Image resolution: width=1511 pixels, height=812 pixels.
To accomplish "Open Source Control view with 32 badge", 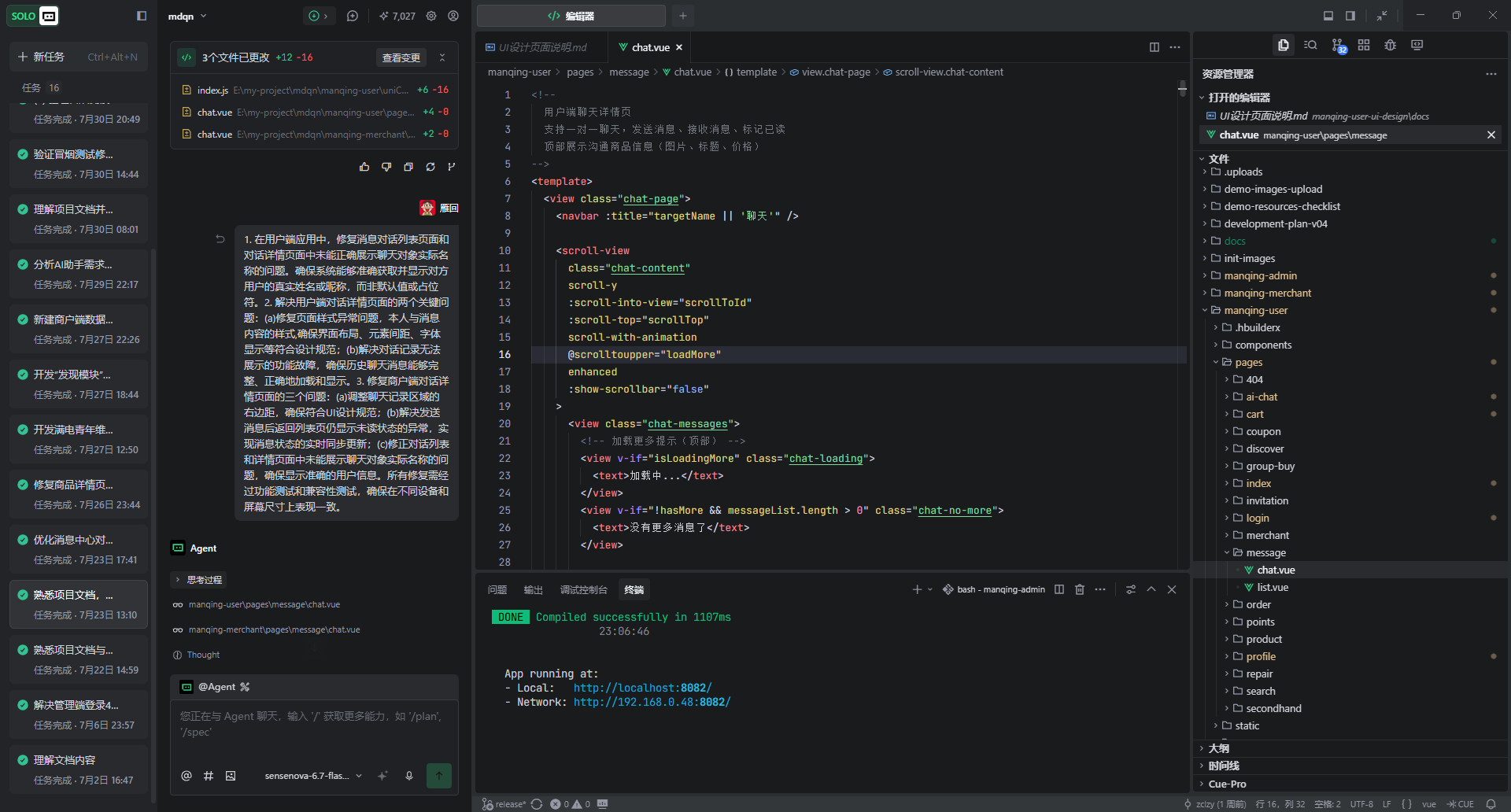I will click(x=1338, y=46).
